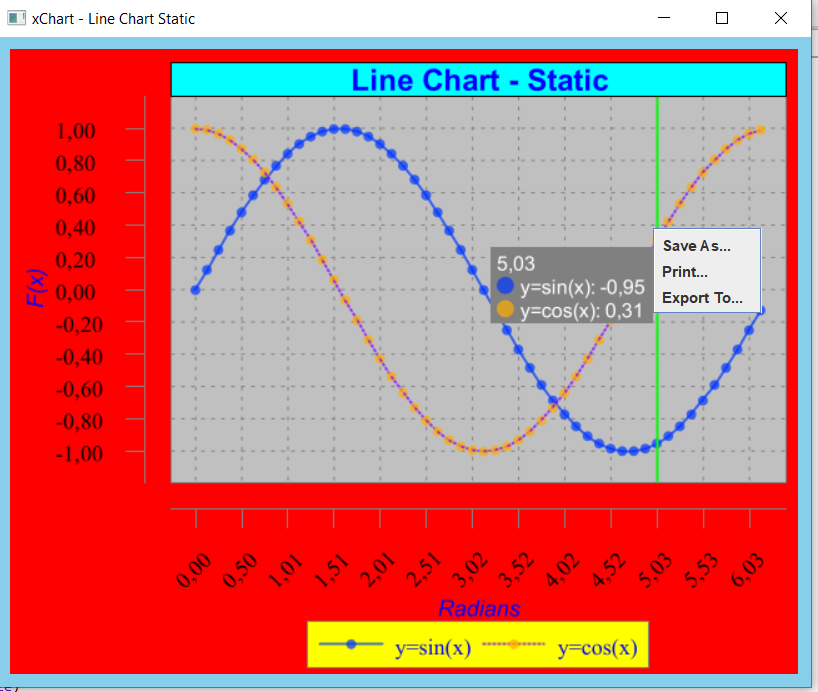Click the xChart window app icon
Screen dimensions: 818x692
coord(16,18)
